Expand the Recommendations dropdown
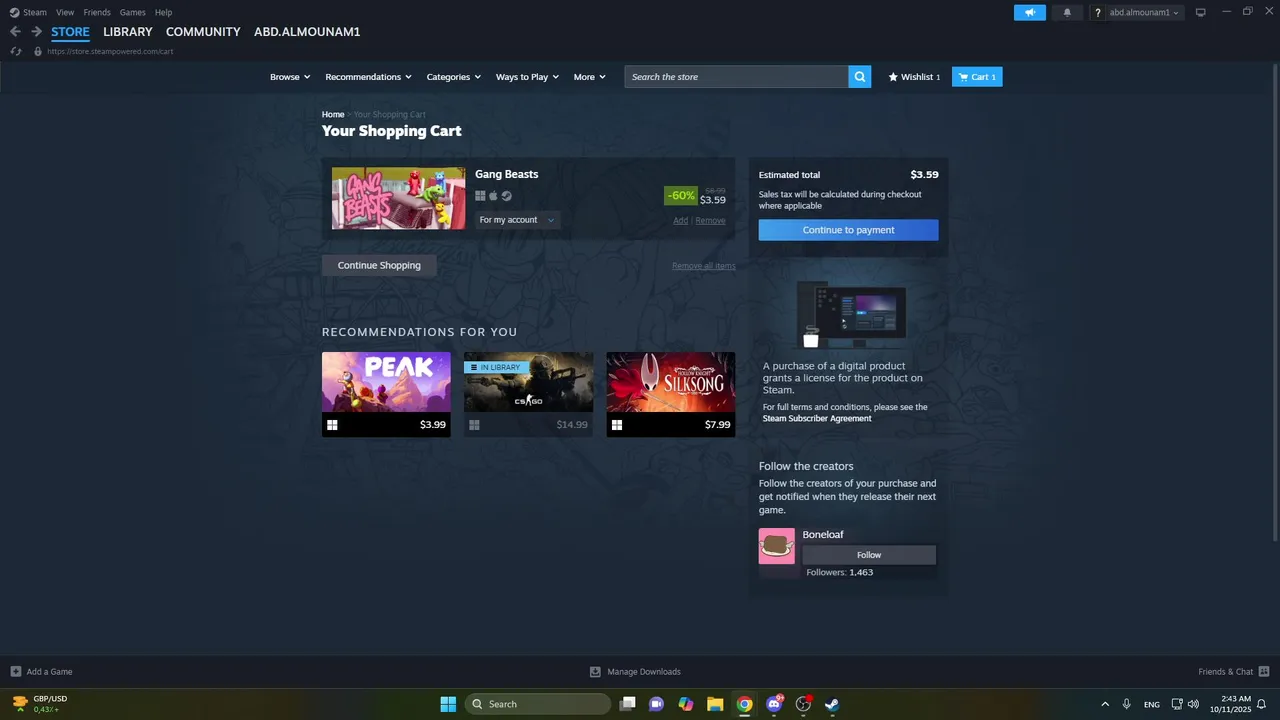 (369, 77)
